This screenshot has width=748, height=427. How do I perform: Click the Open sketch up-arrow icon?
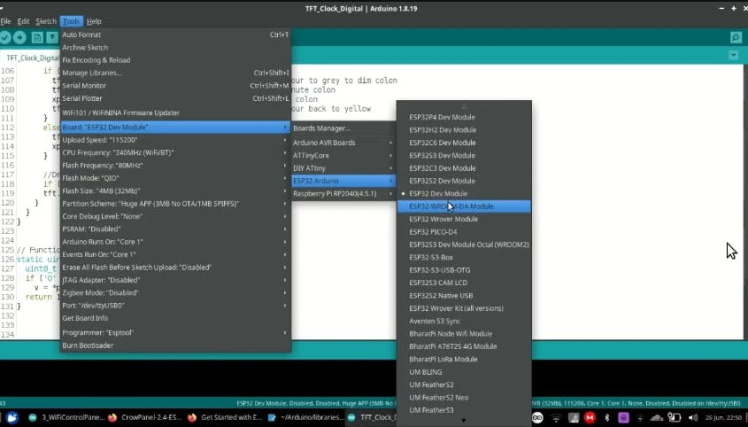pos(52,37)
